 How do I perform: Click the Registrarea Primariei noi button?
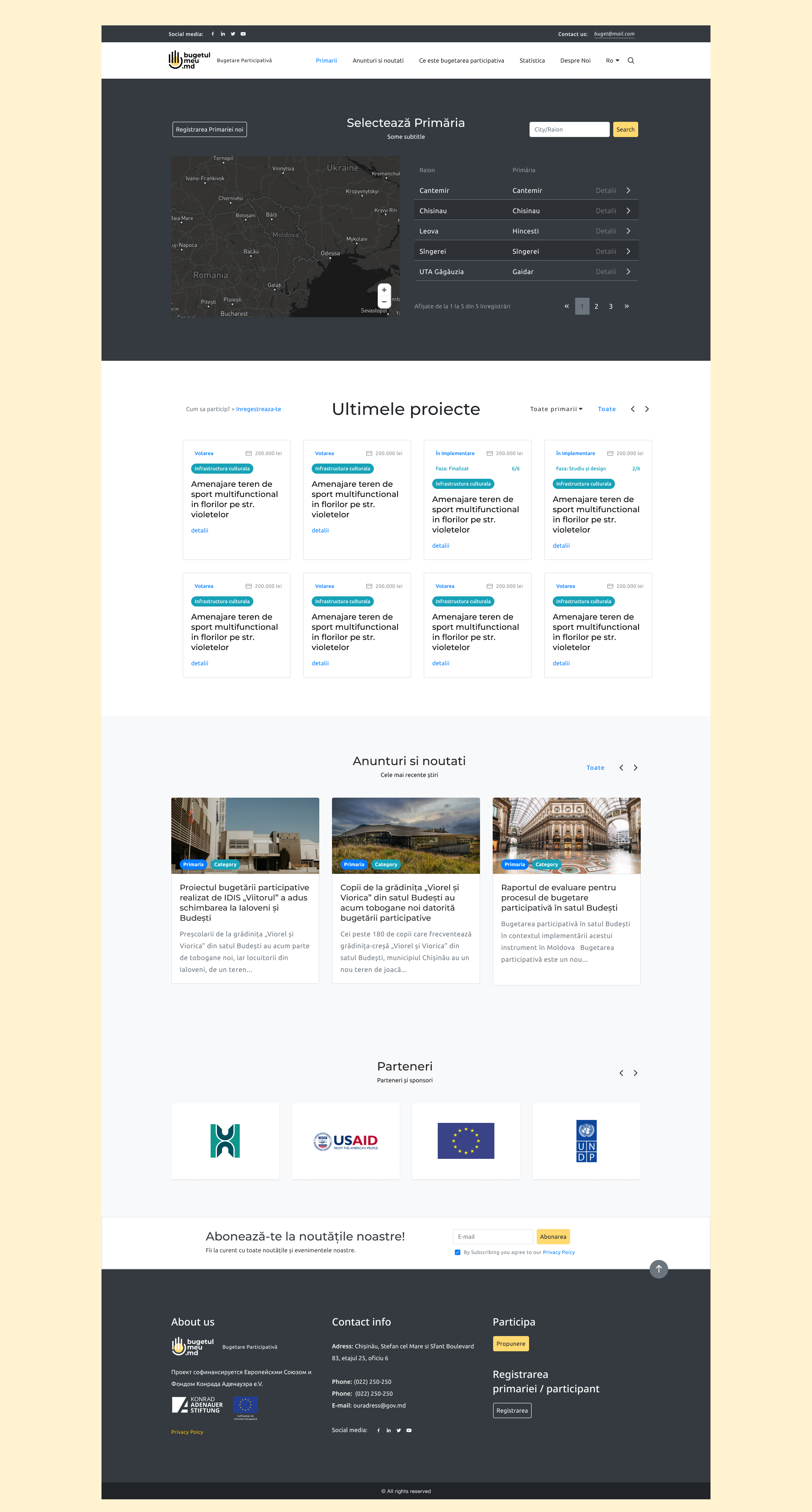pos(210,130)
